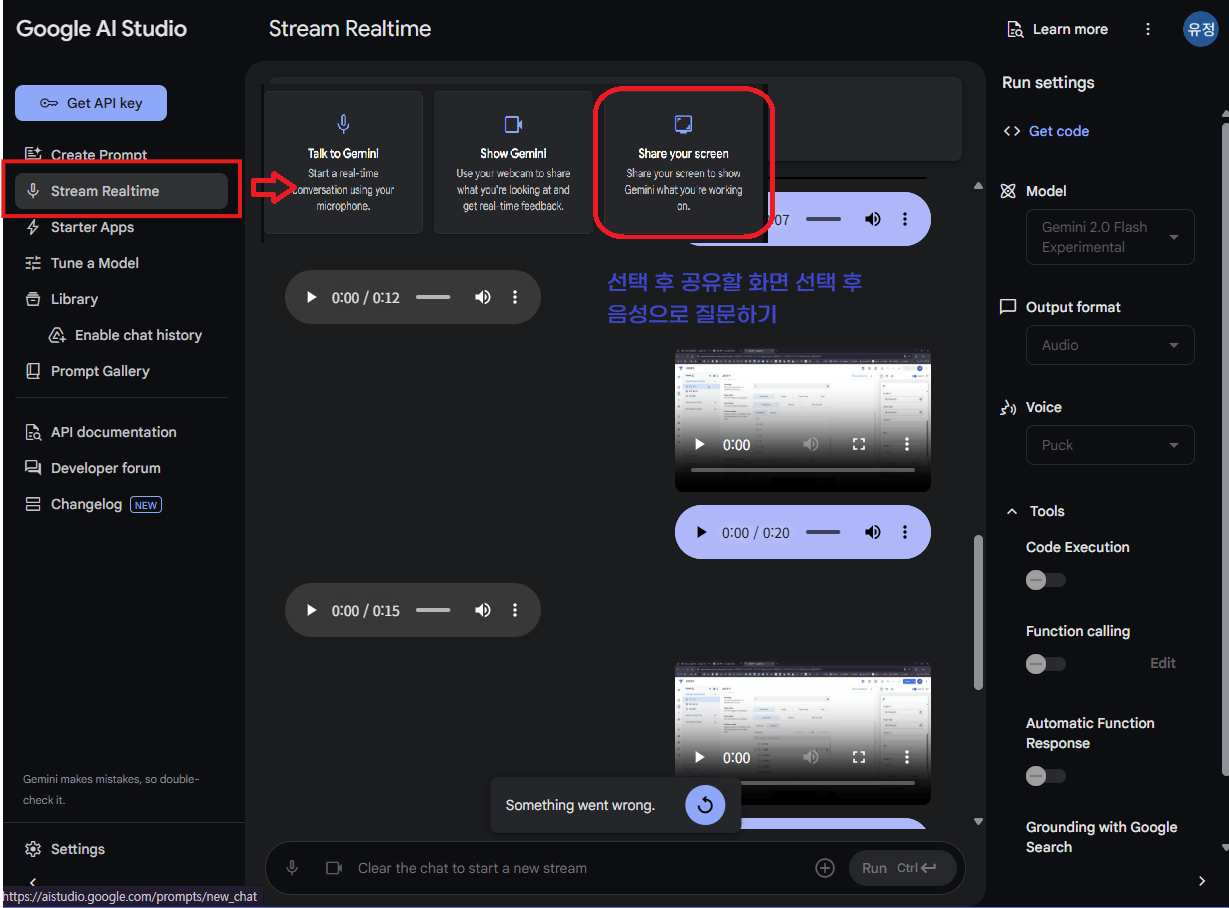The width and height of the screenshot is (1229, 908).
Task: Click the microphone icon in Talk to Gemini card
Action: point(343,123)
